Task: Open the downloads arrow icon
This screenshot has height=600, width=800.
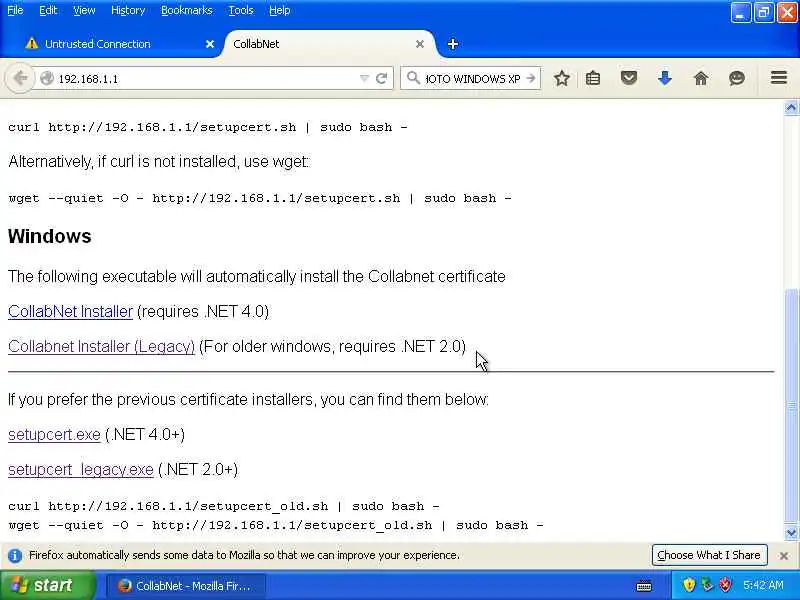Action: click(664, 78)
